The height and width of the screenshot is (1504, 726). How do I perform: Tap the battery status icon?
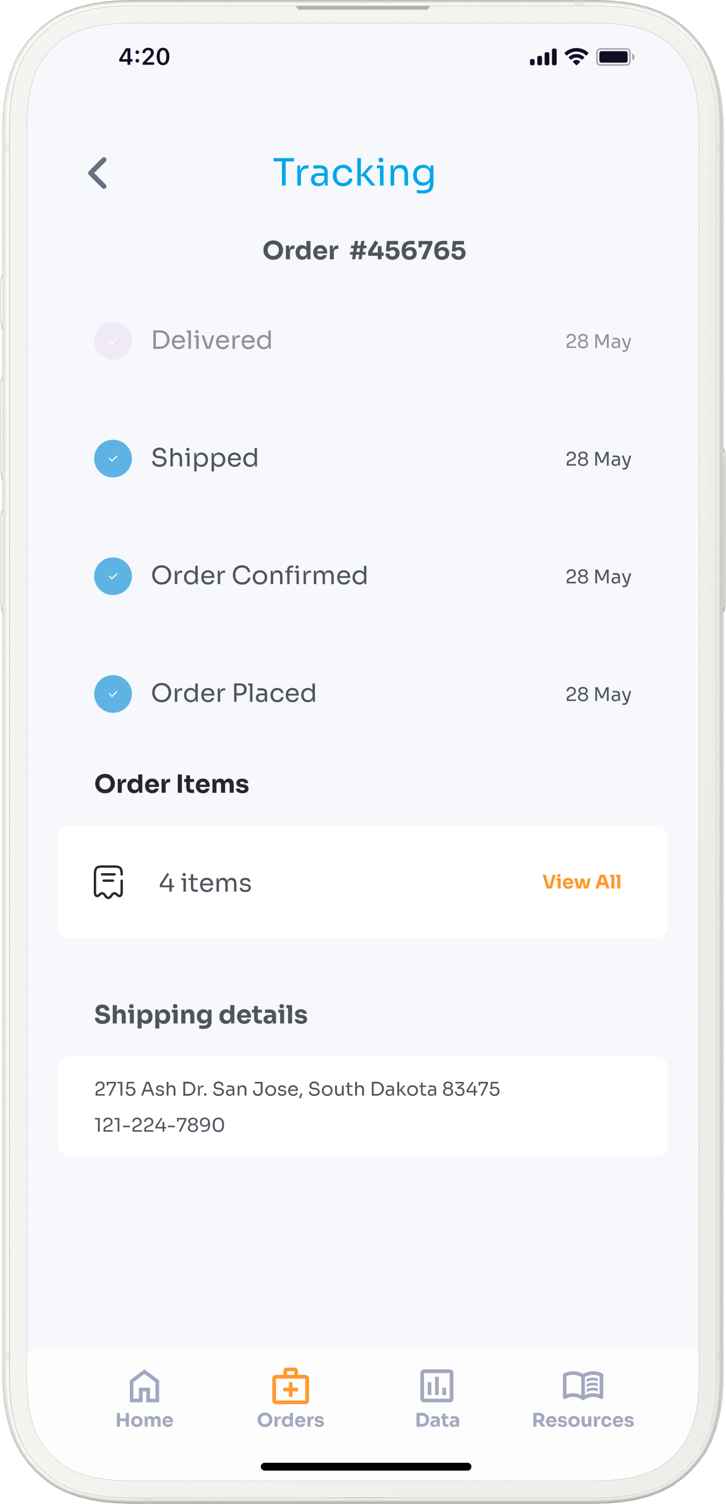[615, 57]
